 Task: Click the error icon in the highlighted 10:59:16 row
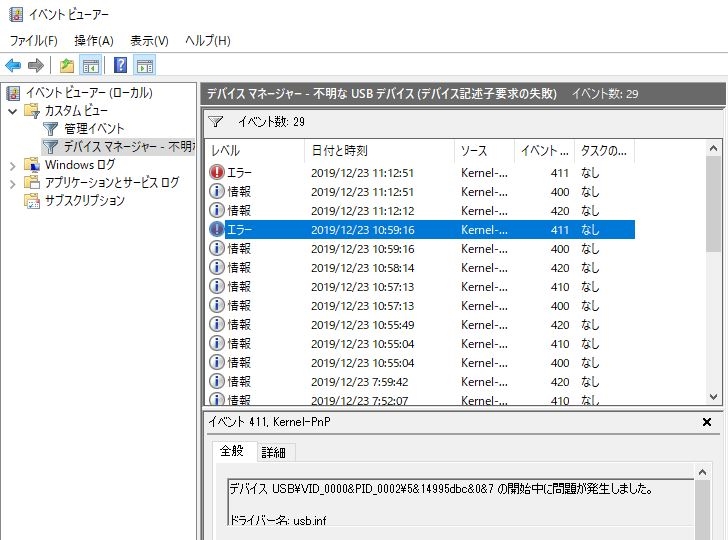pos(217,229)
